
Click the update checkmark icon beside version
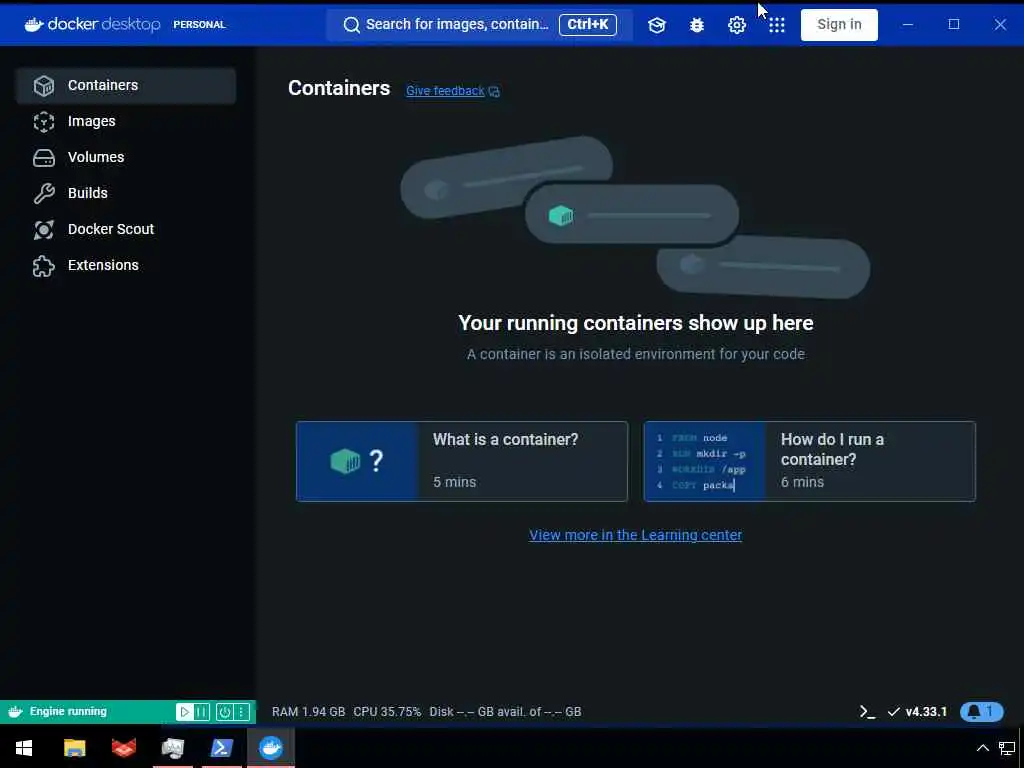click(x=893, y=712)
